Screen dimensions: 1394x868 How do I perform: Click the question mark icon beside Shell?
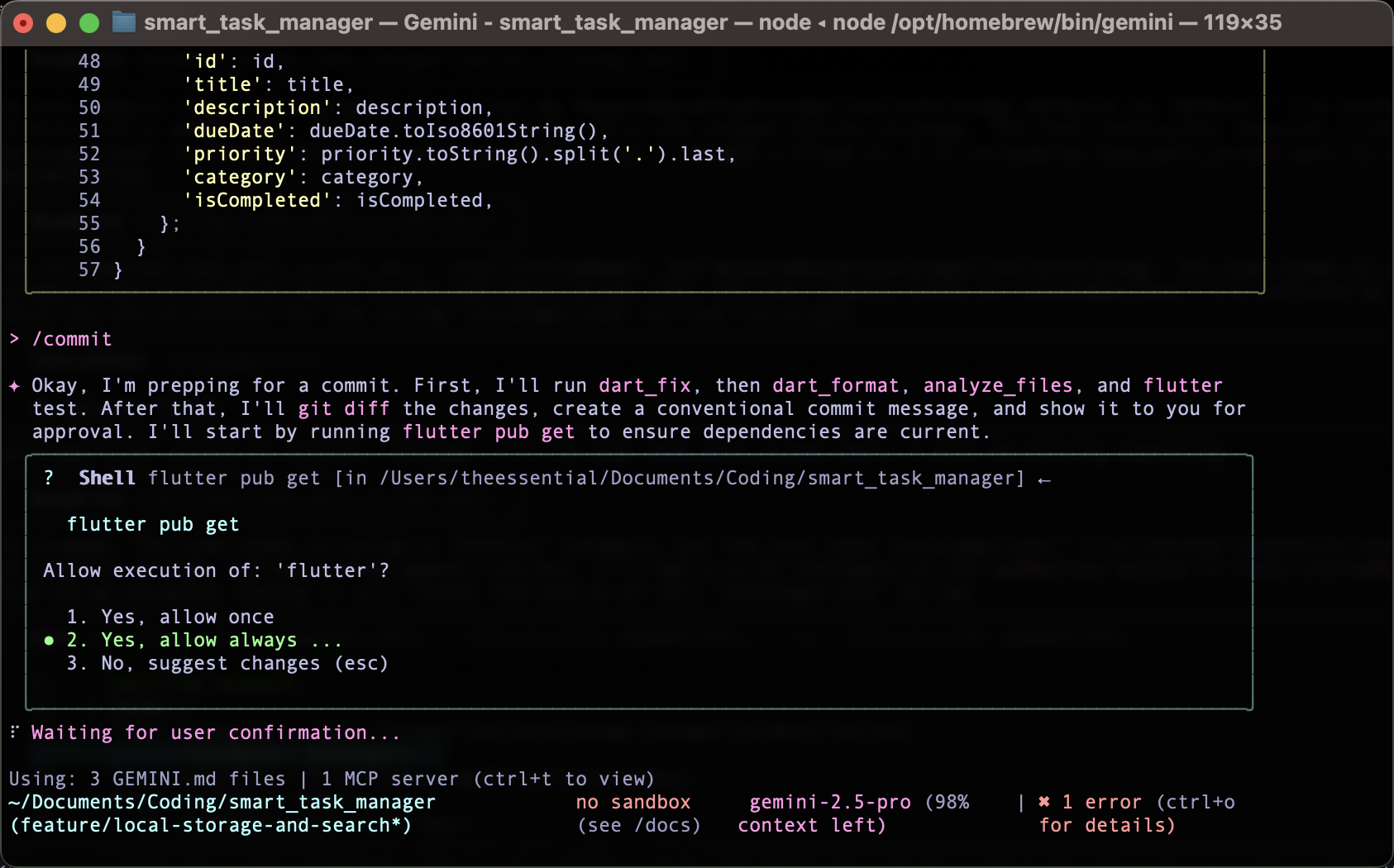[49, 478]
